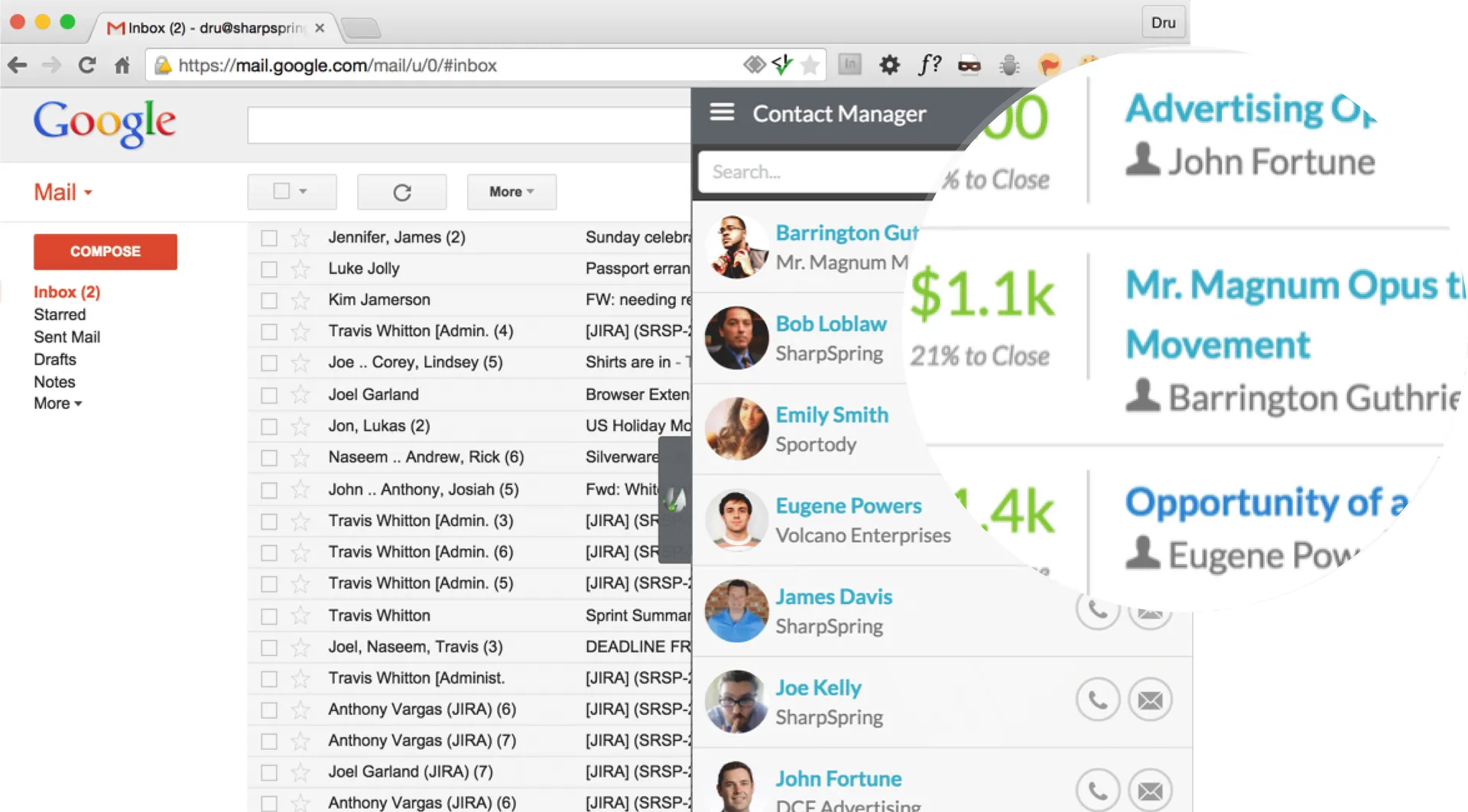Open the Contact Manager hamburger menu
The width and height of the screenshot is (1468, 812).
pyautogui.click(x=722, y=112)
